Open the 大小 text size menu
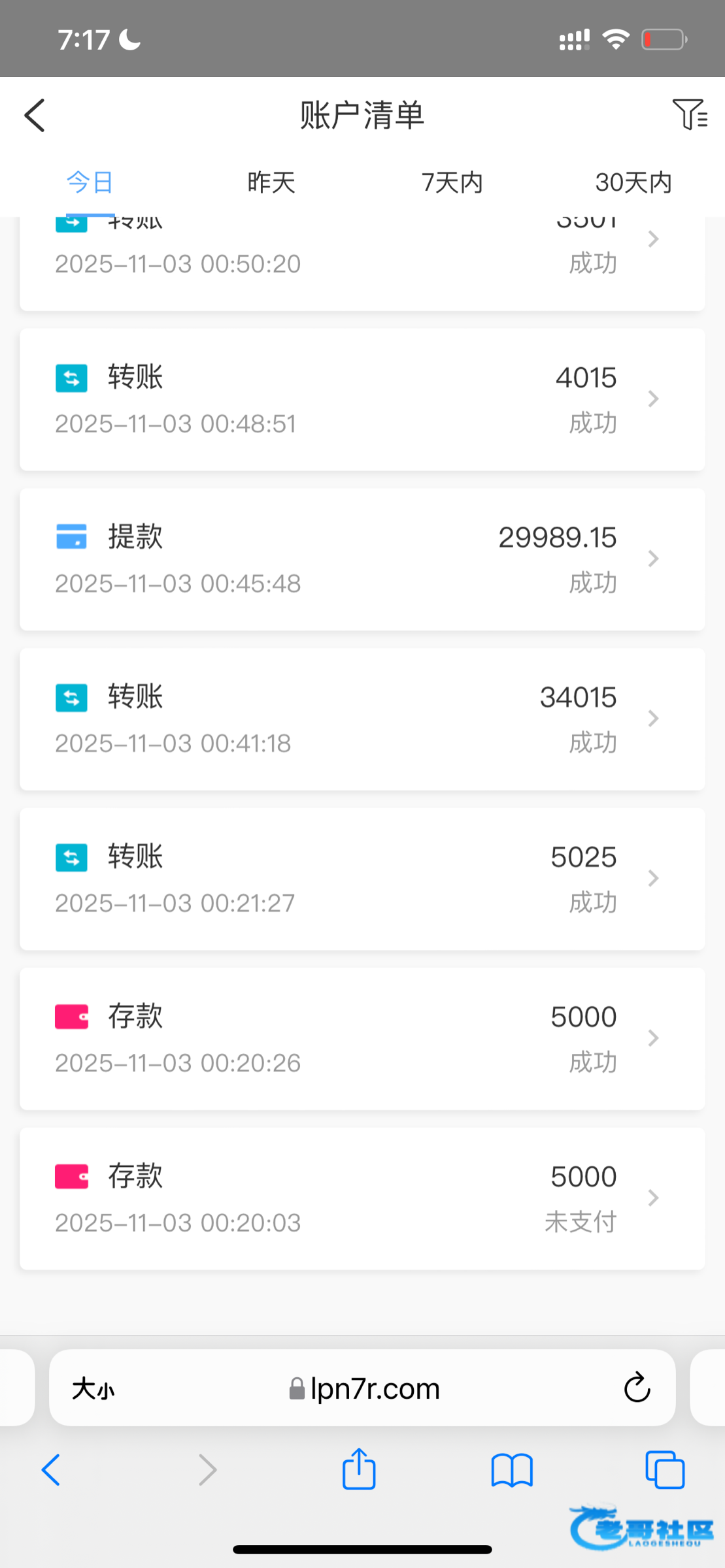725x1568 pixels. [93, 1389]
